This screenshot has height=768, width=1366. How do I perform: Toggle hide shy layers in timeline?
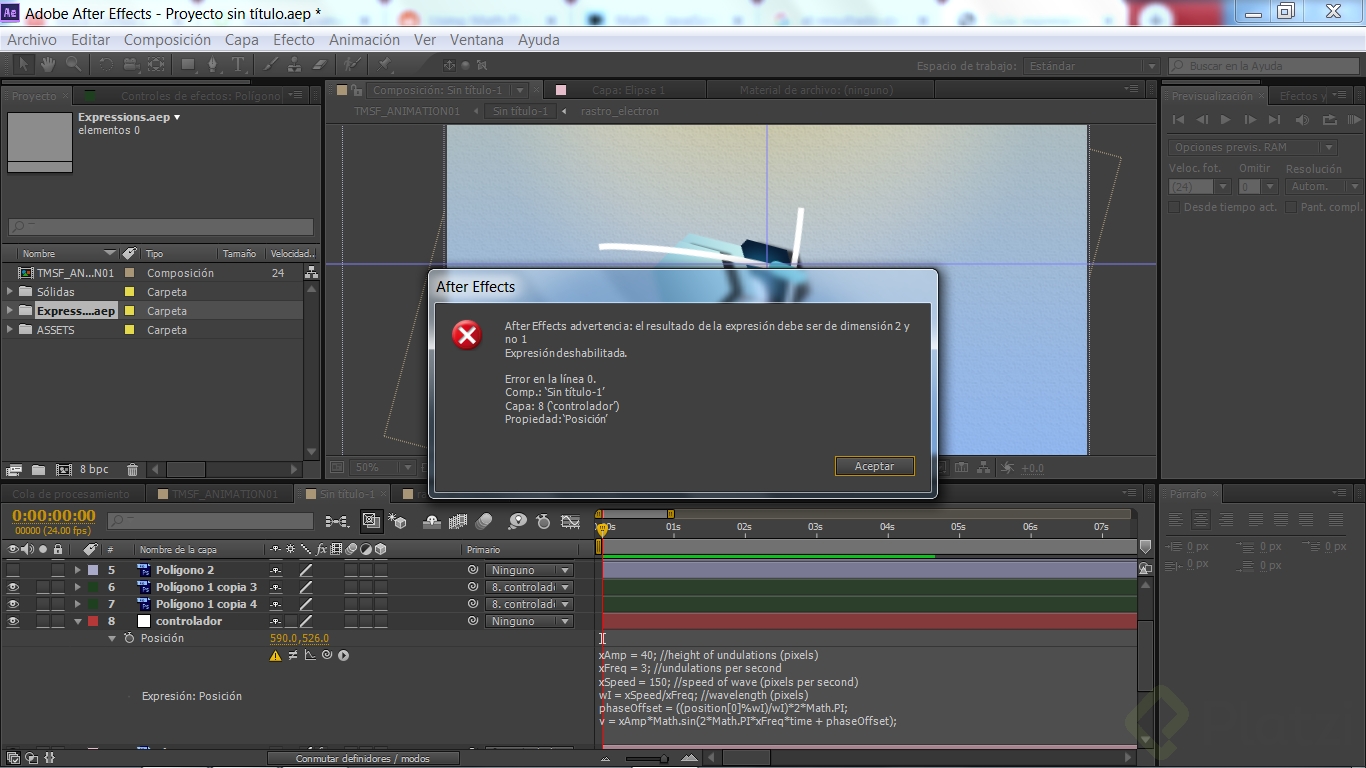click(433, 521)
